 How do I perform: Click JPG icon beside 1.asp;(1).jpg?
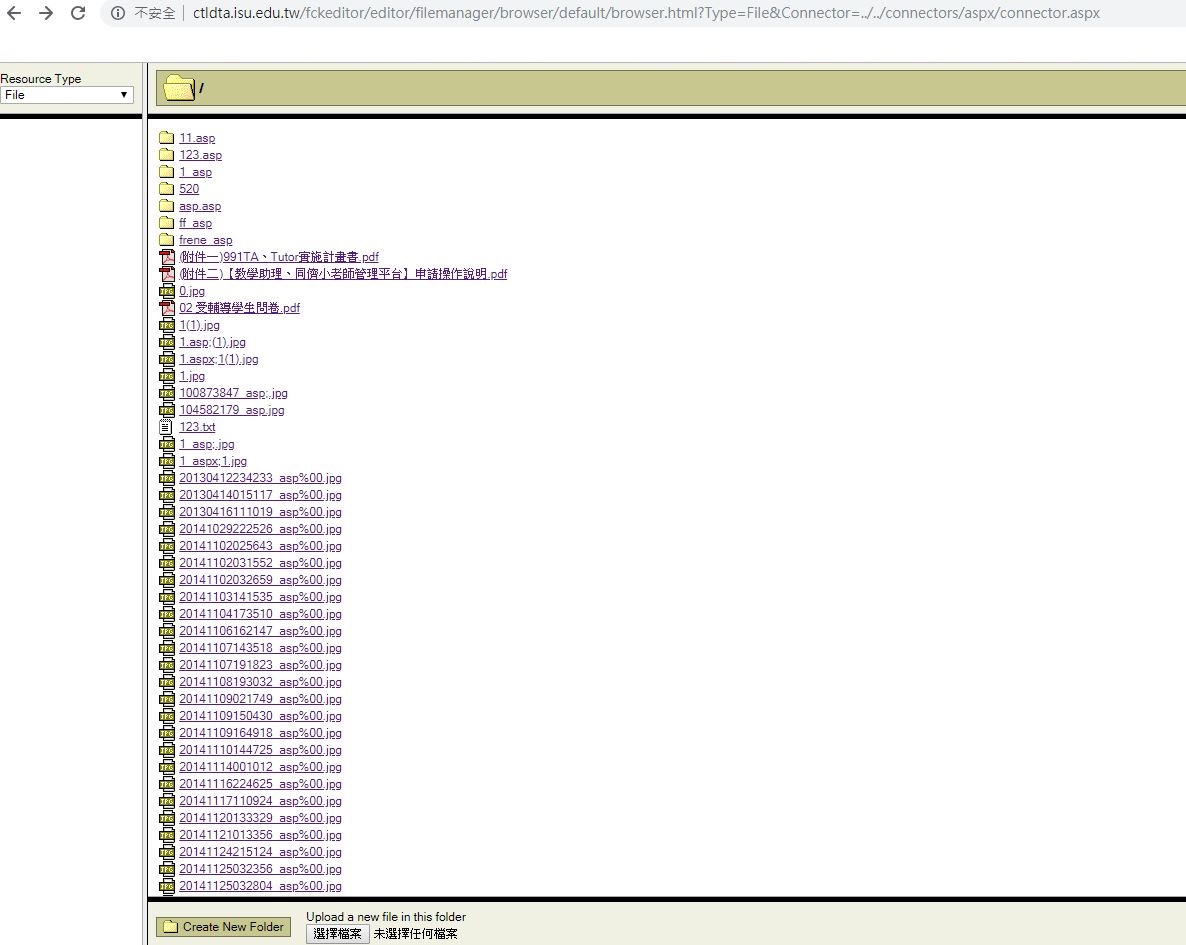166,342
